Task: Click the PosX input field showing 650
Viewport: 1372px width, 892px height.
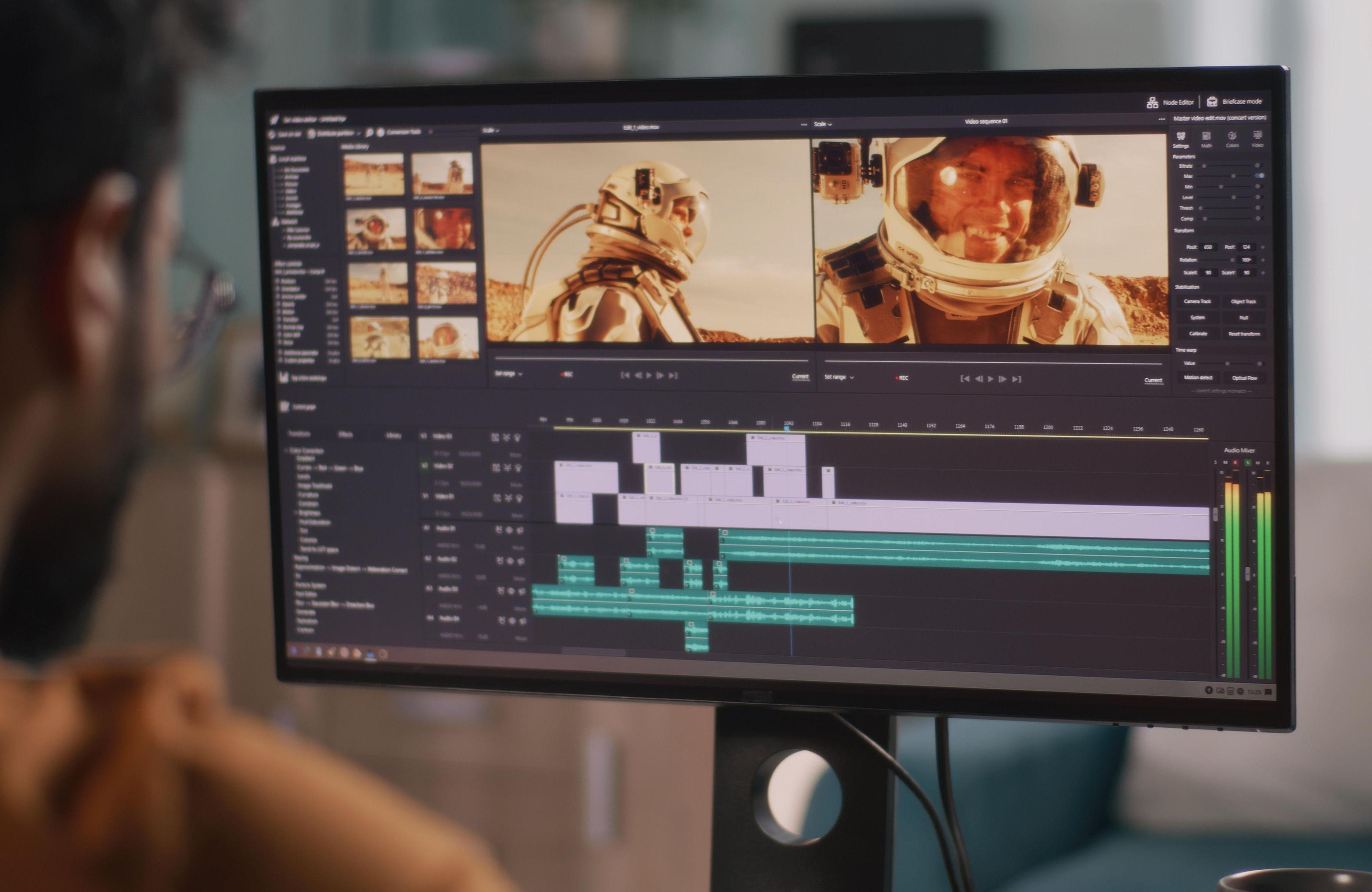Action: [x=1208, y=247]
